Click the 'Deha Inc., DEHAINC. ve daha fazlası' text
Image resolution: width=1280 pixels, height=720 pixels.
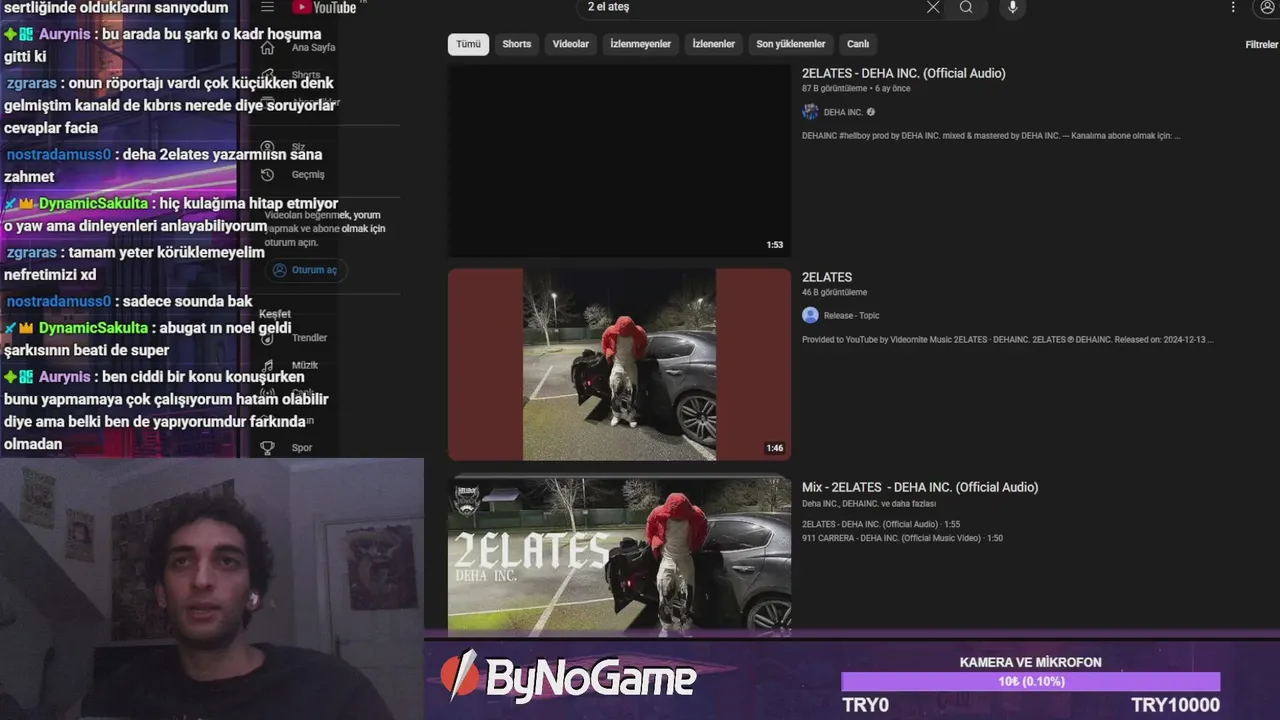[869, 504]
